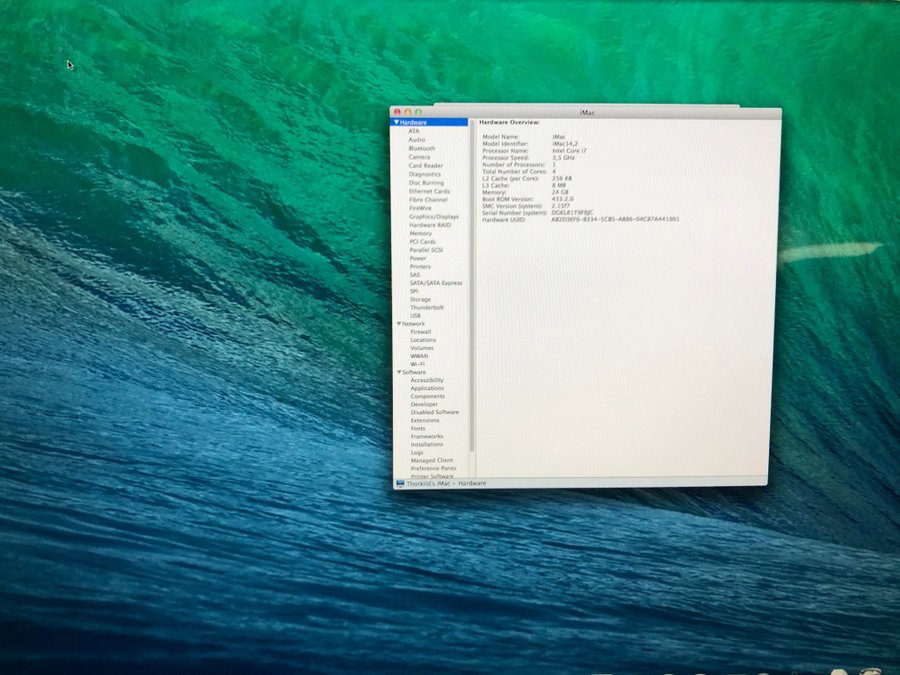
Task: Select Firewall under Network
Action: point(421,332)
